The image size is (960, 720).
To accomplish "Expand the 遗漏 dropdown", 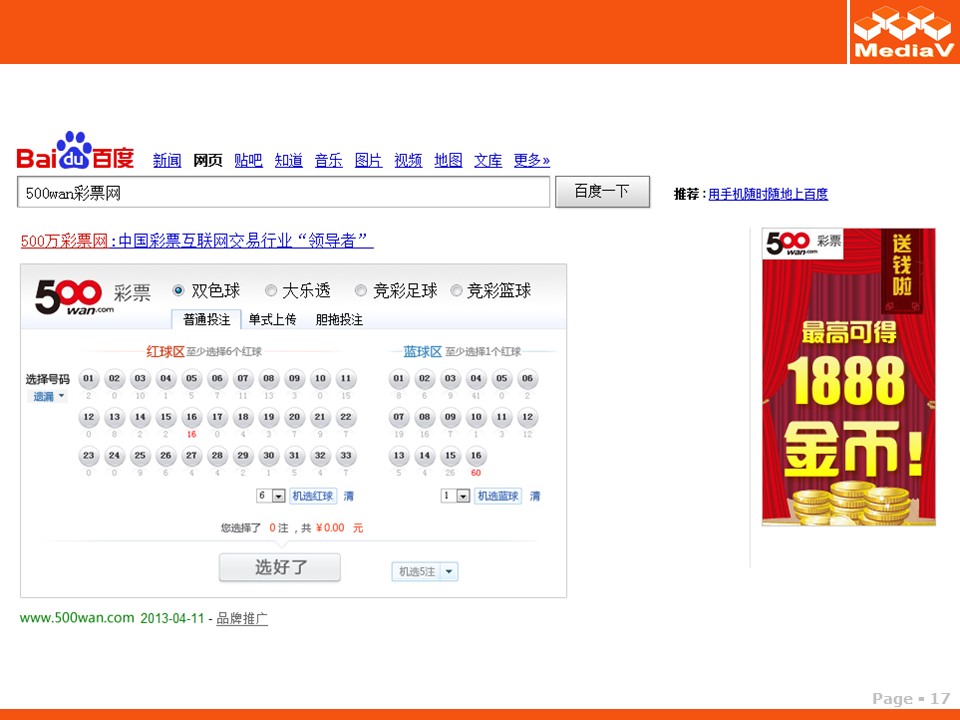I will pyautogui.click(x=48, y=397).
